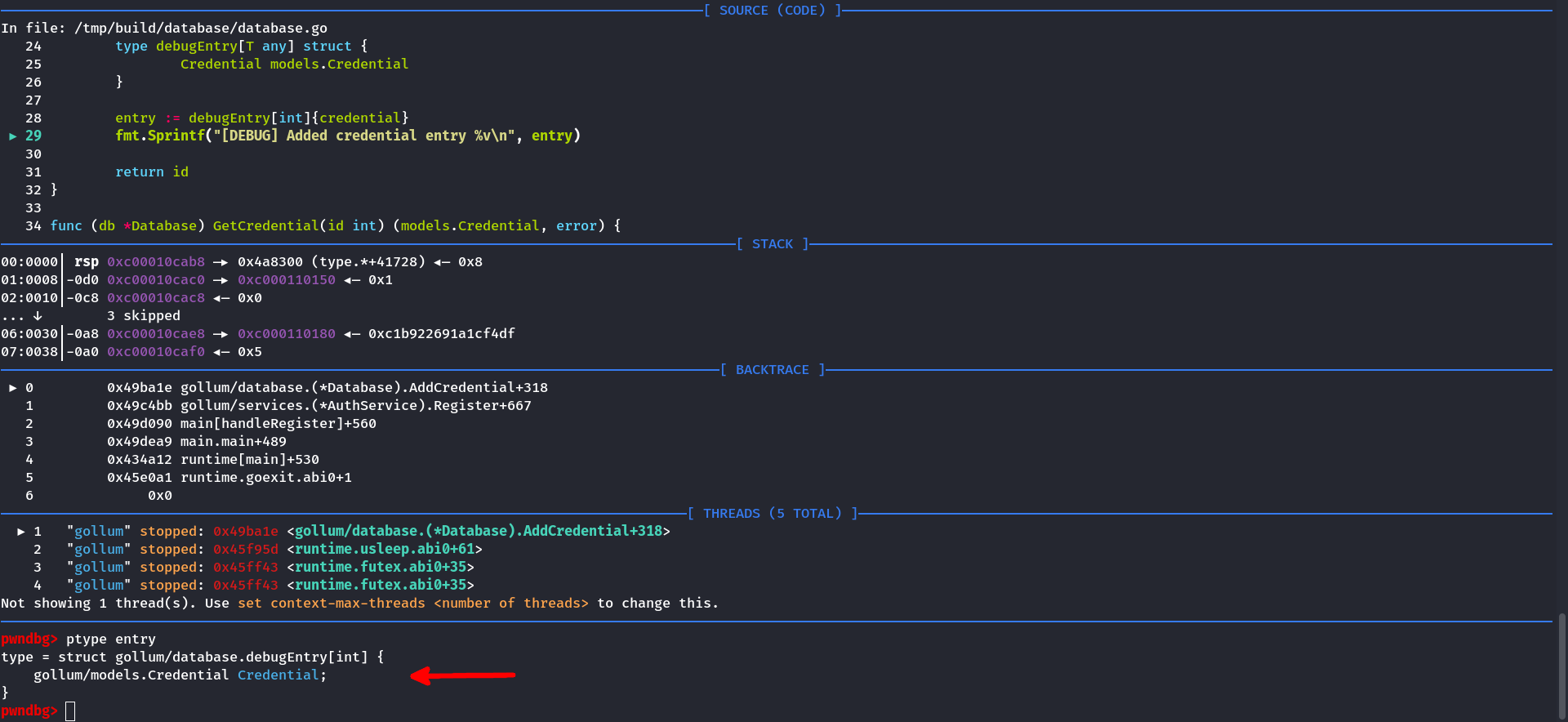Click line 24 type debugEntry struct declaration

(242, 47)
